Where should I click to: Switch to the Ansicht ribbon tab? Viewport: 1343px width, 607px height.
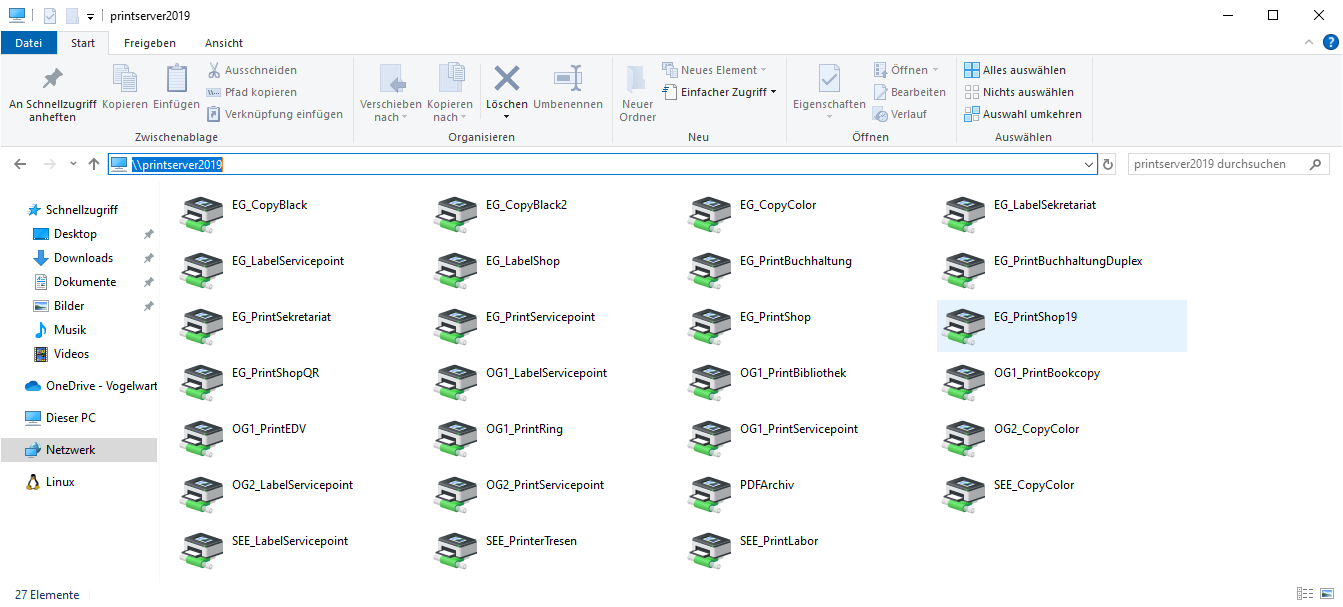pos(222,43)
